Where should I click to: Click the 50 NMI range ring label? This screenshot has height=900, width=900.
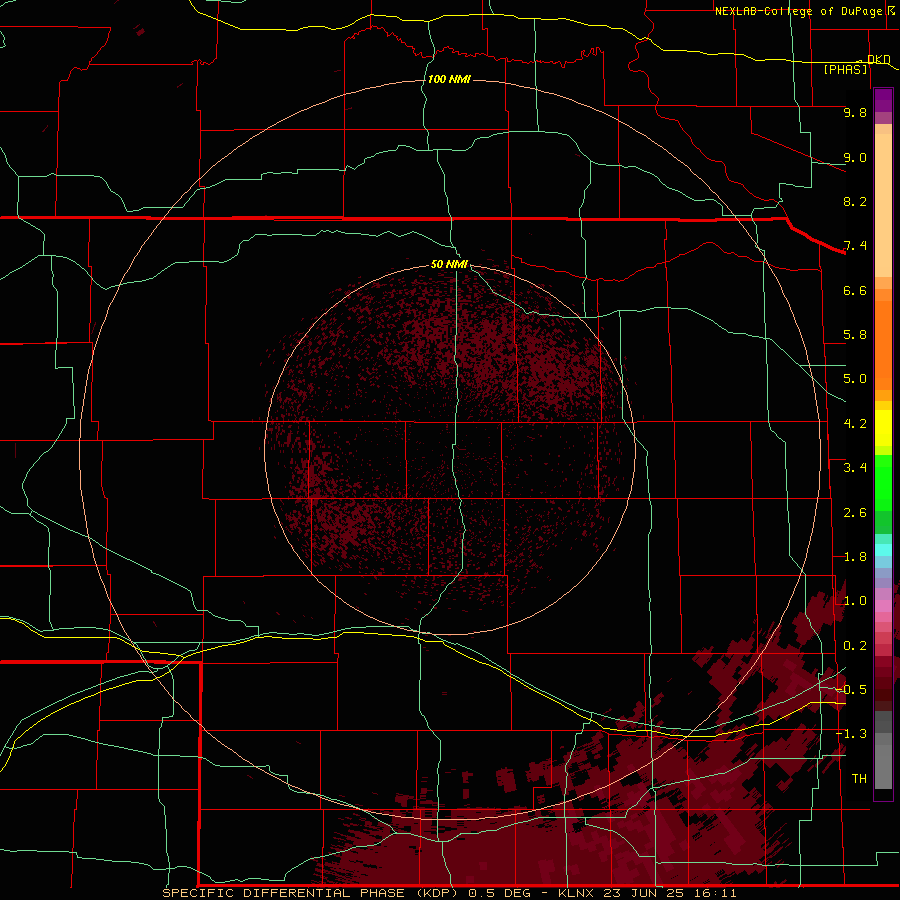449,264
